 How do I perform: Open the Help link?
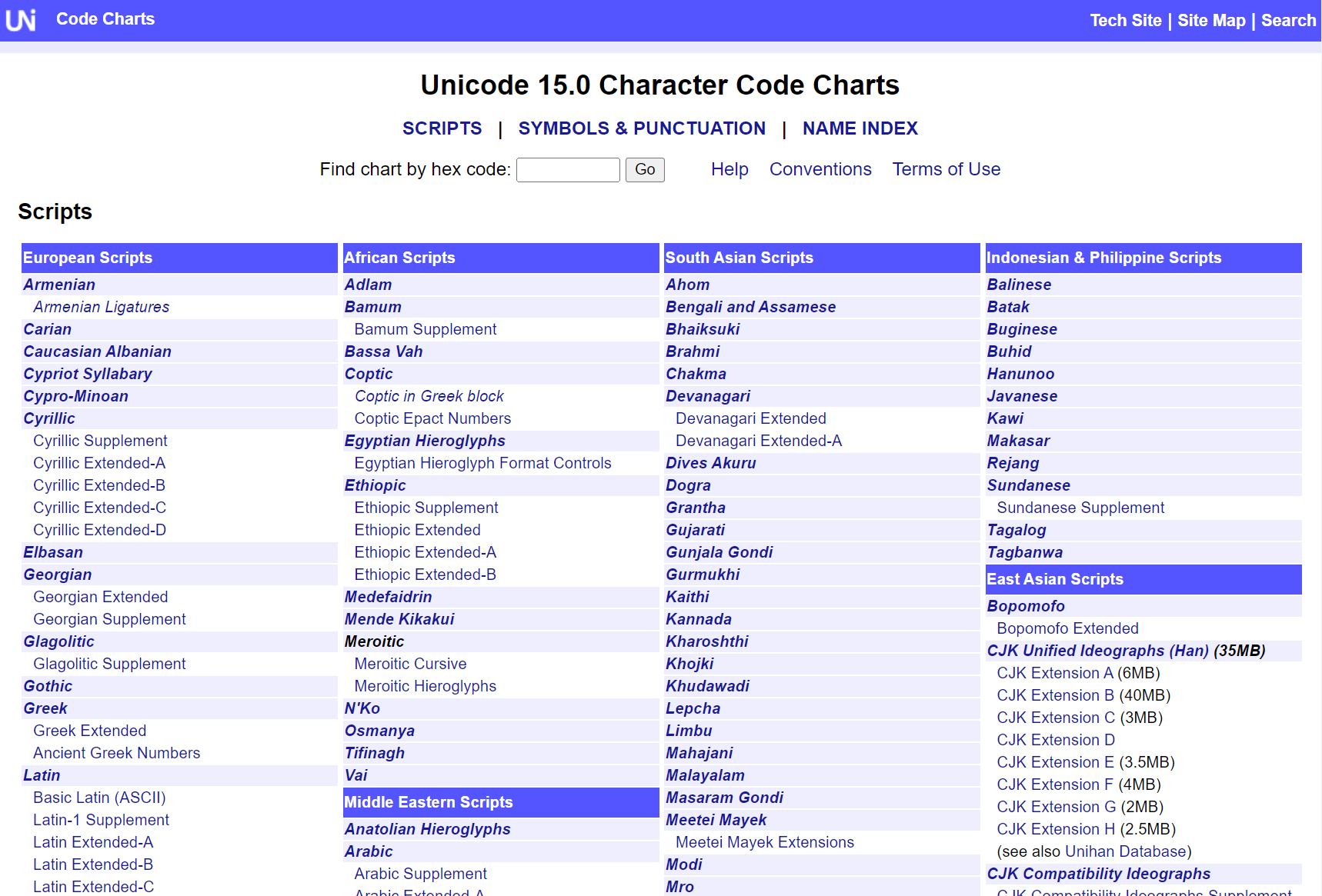pyautogui.click(x=729, y=169)
